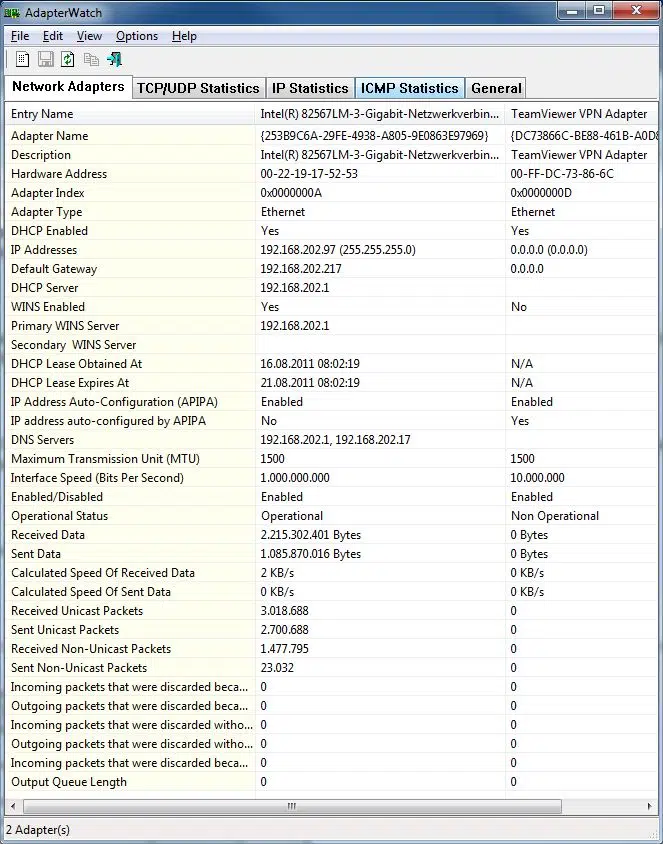
Task: Click the horizontal scrollbar left arrow
Action: click(13, 806)
